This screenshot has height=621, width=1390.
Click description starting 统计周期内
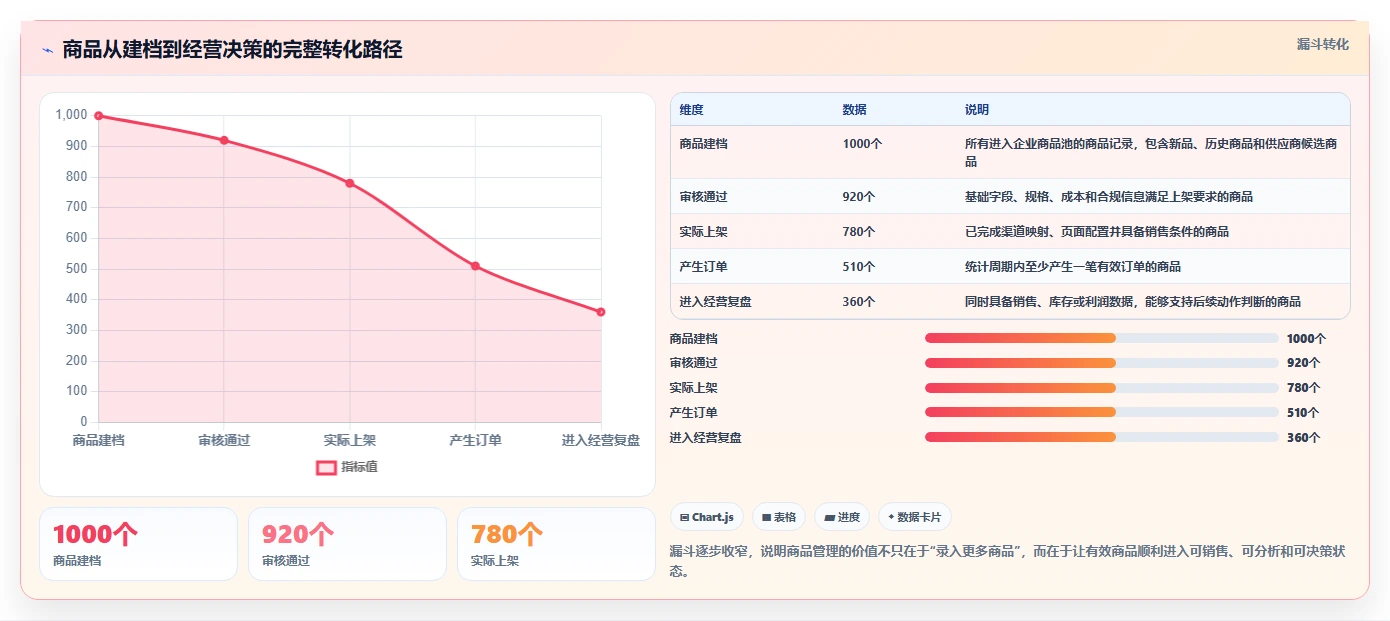[1073, 267]
